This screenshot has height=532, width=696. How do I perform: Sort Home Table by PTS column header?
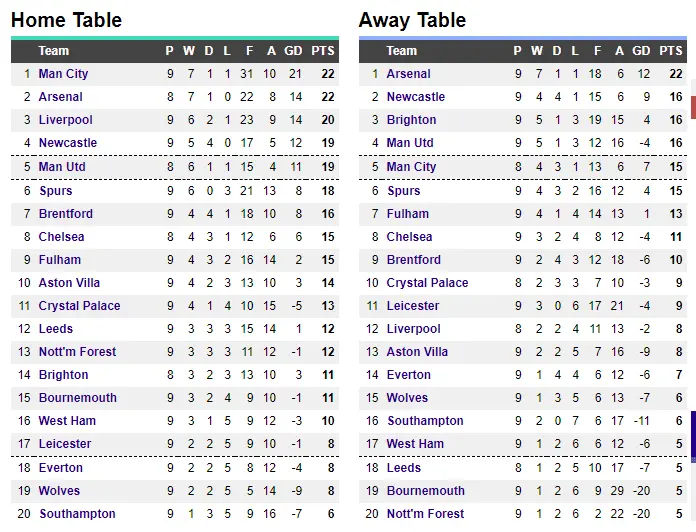click(x=322, y=51)
